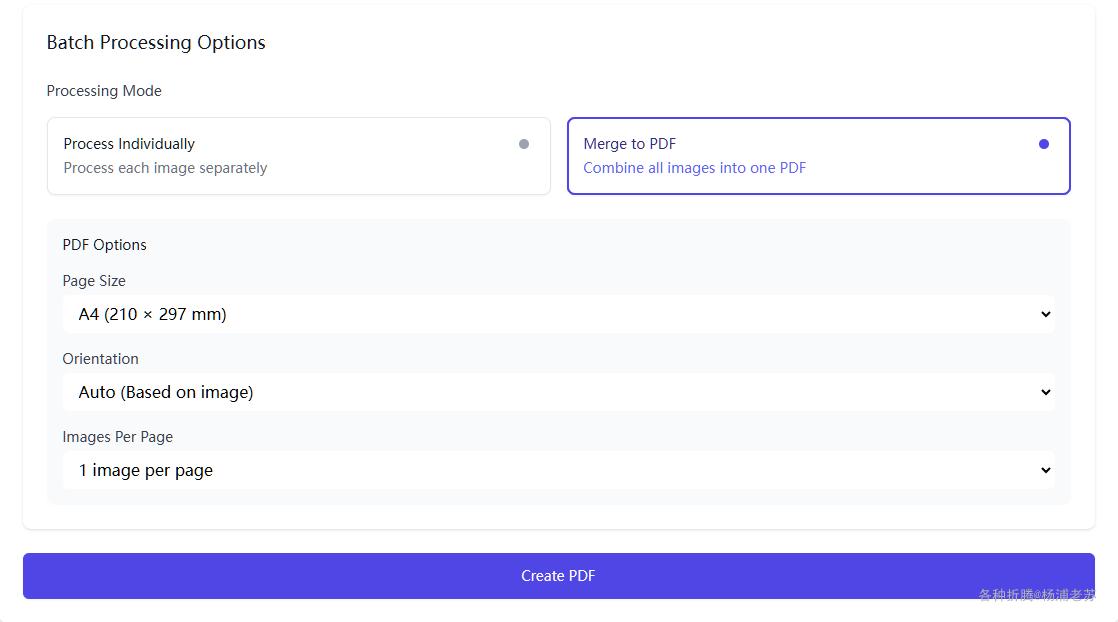Click the chevron arrow on Images Per Page
1118x622 pixels.
pos(1045,470)
